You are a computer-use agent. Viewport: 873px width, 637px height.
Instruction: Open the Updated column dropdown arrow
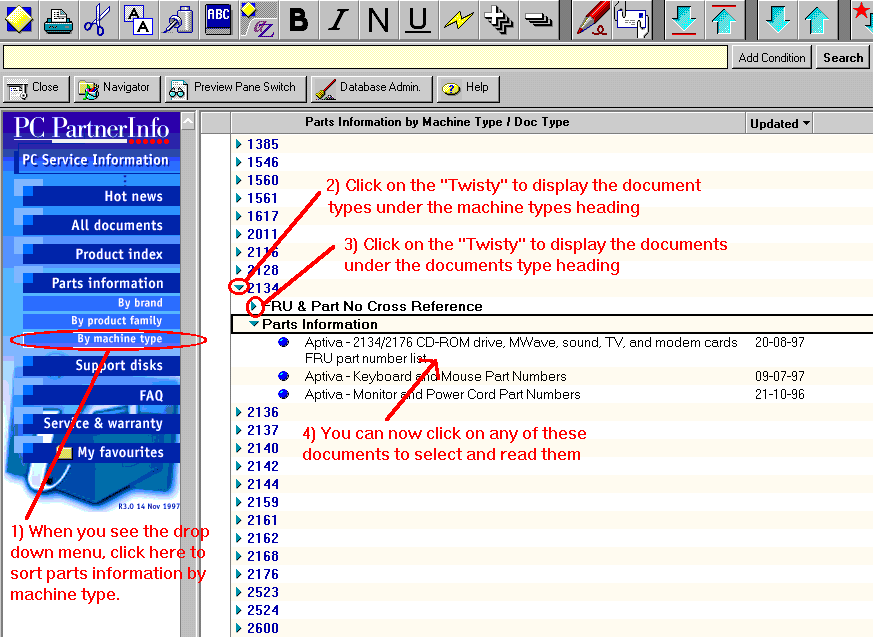pos(805,124)
